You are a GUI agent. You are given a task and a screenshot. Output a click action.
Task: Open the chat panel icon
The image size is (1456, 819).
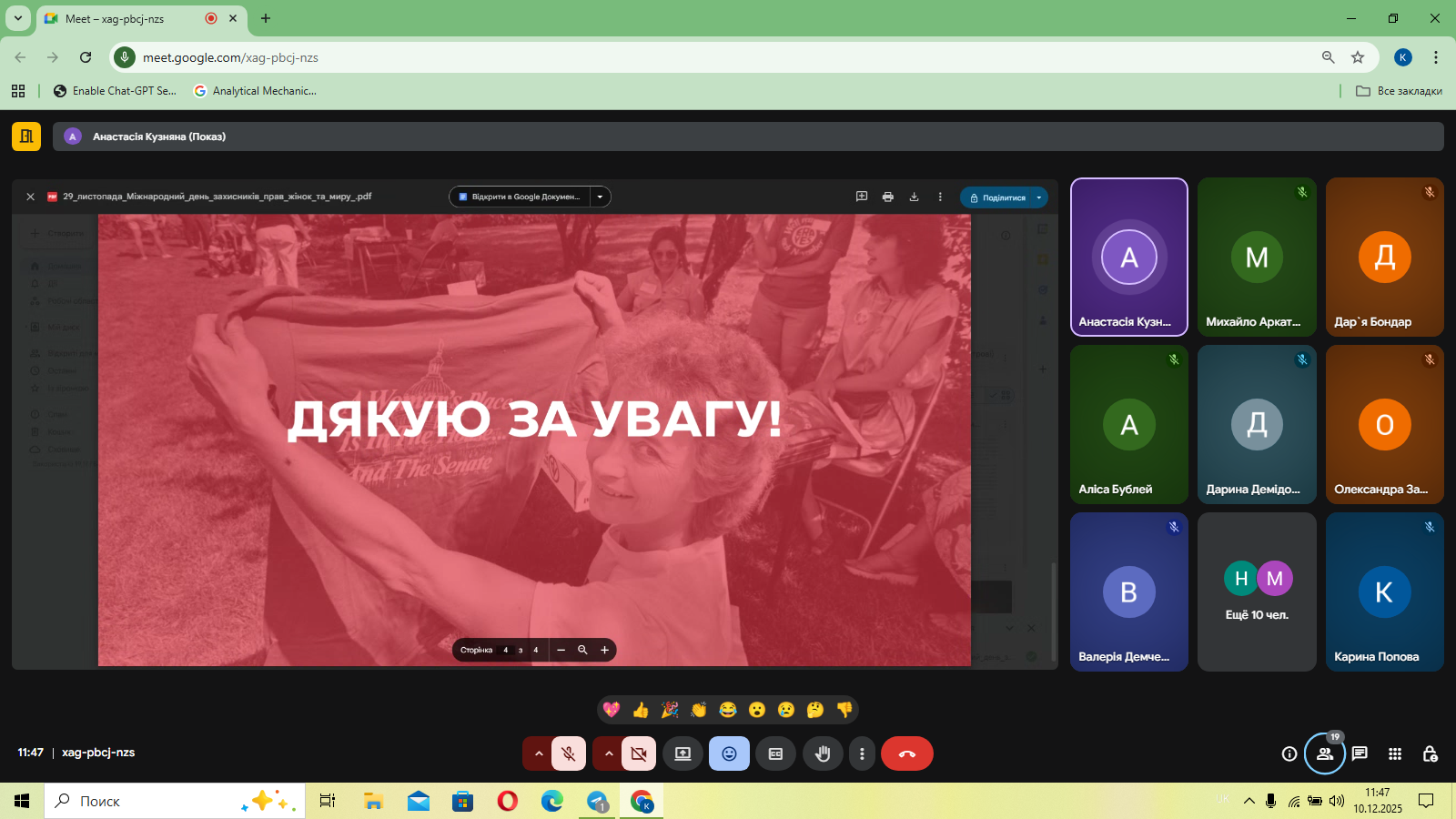[1360, 753]
